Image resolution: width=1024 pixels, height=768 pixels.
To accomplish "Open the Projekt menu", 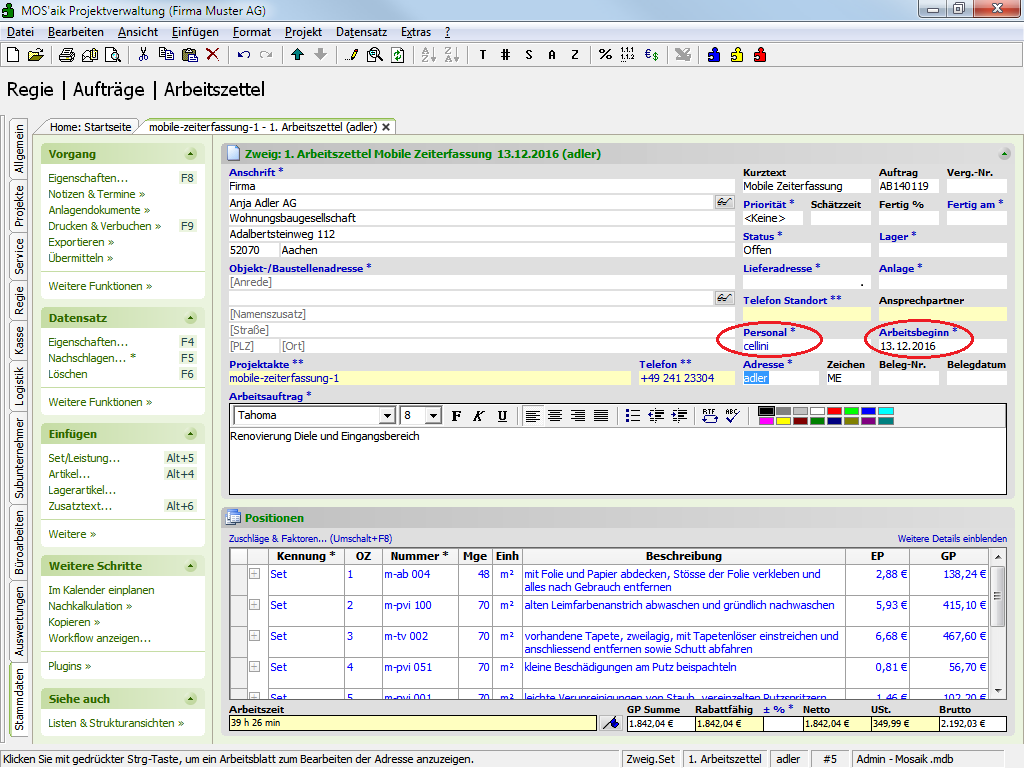I will point(303,32).
